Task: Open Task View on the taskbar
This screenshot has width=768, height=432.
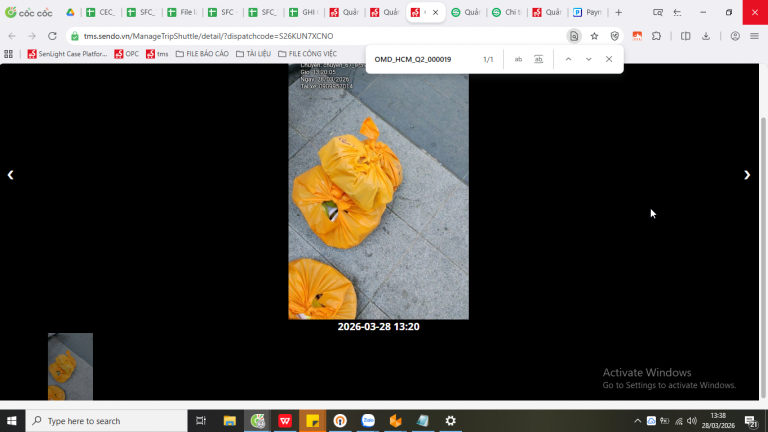Action: pos(201,421)
